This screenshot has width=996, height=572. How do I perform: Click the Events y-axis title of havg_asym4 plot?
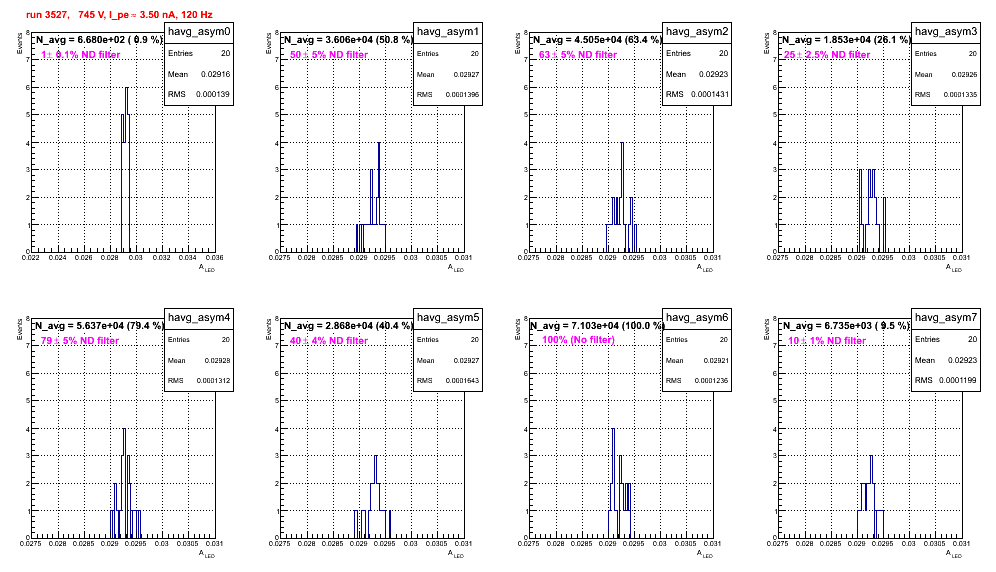click(x=19, y=329)
